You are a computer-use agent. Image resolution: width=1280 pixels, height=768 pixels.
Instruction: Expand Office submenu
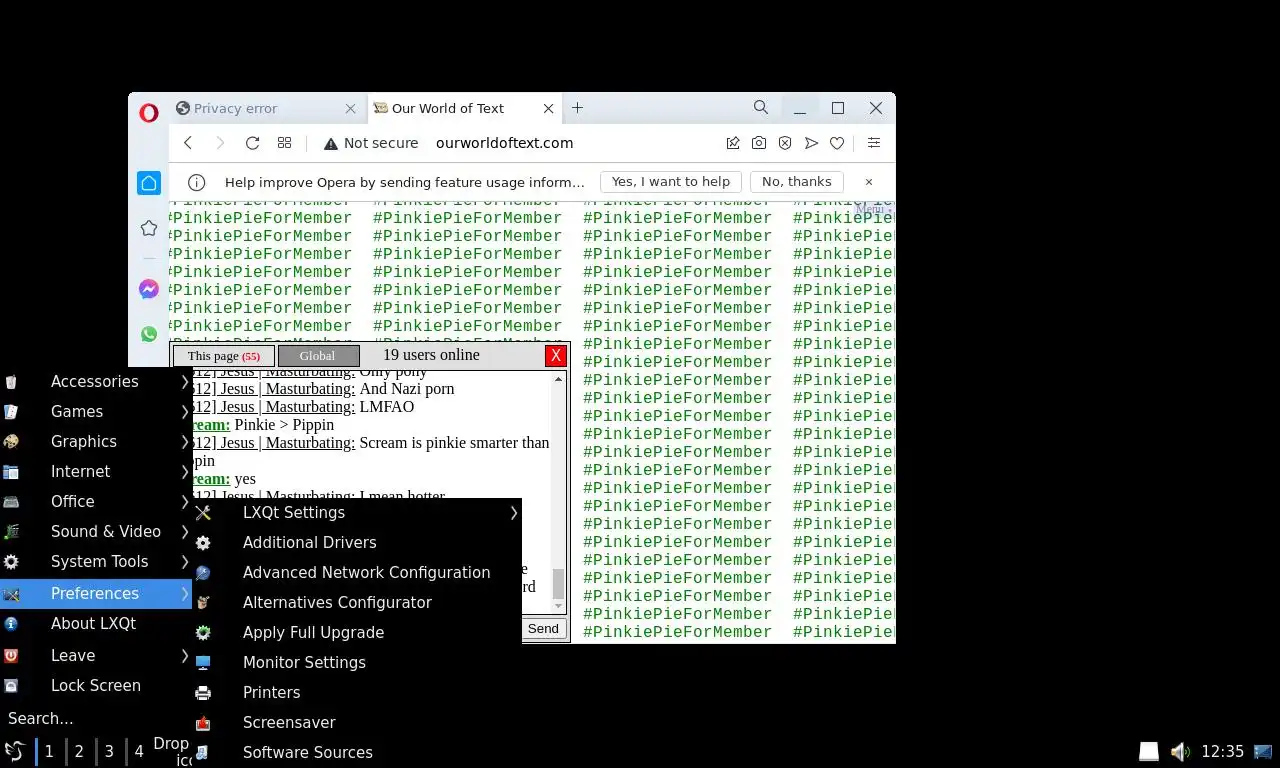click(96, 502)
